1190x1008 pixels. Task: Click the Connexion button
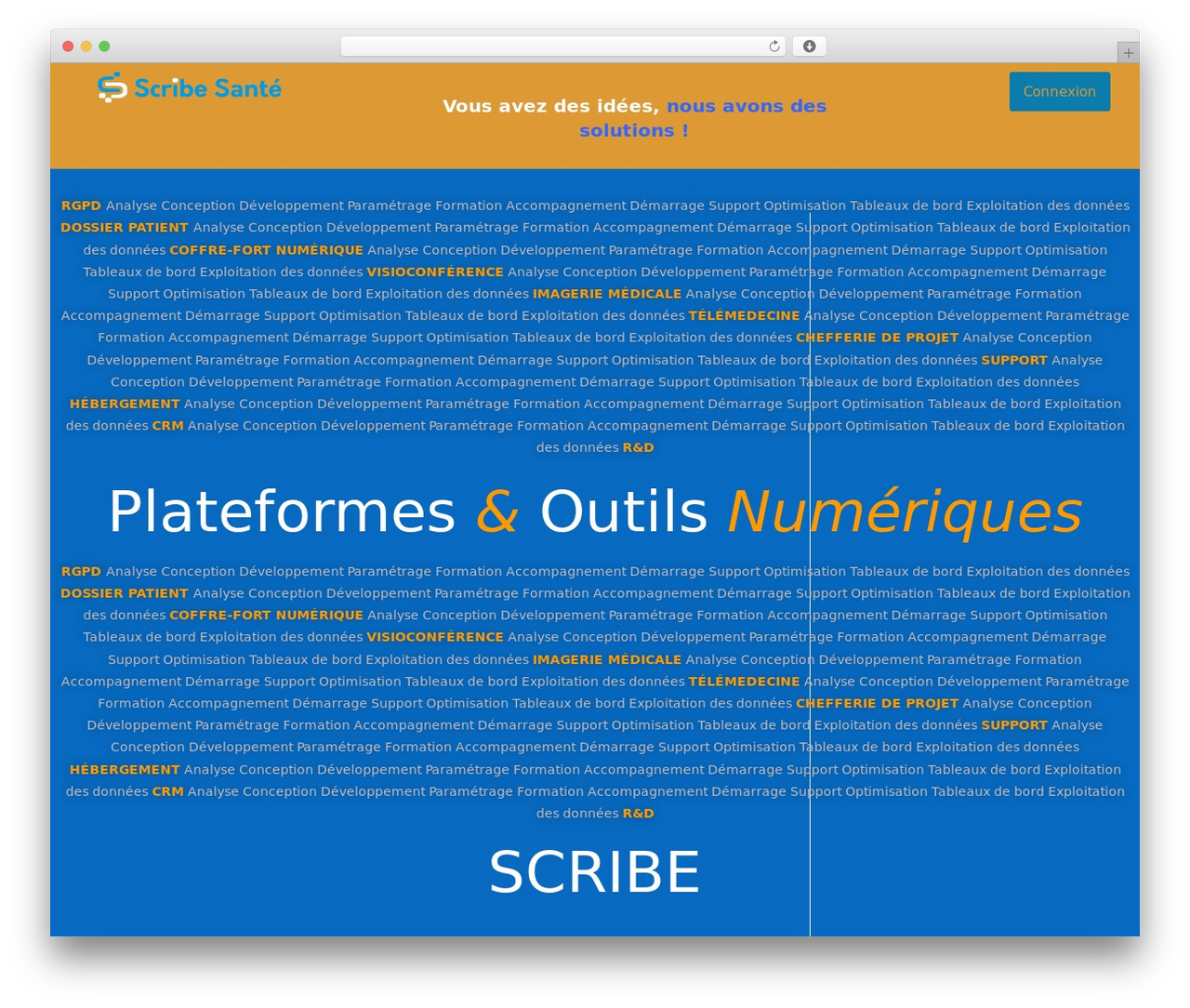click(x=1060, y=91)
